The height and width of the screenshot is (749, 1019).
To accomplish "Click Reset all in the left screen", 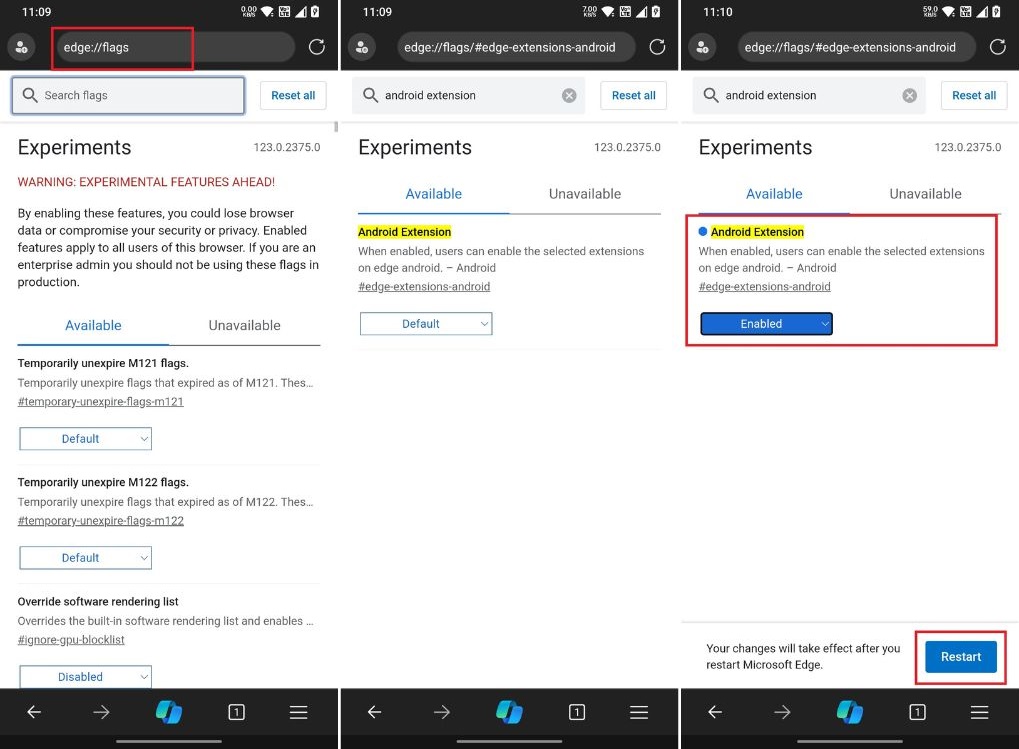I will coord(293,96).
